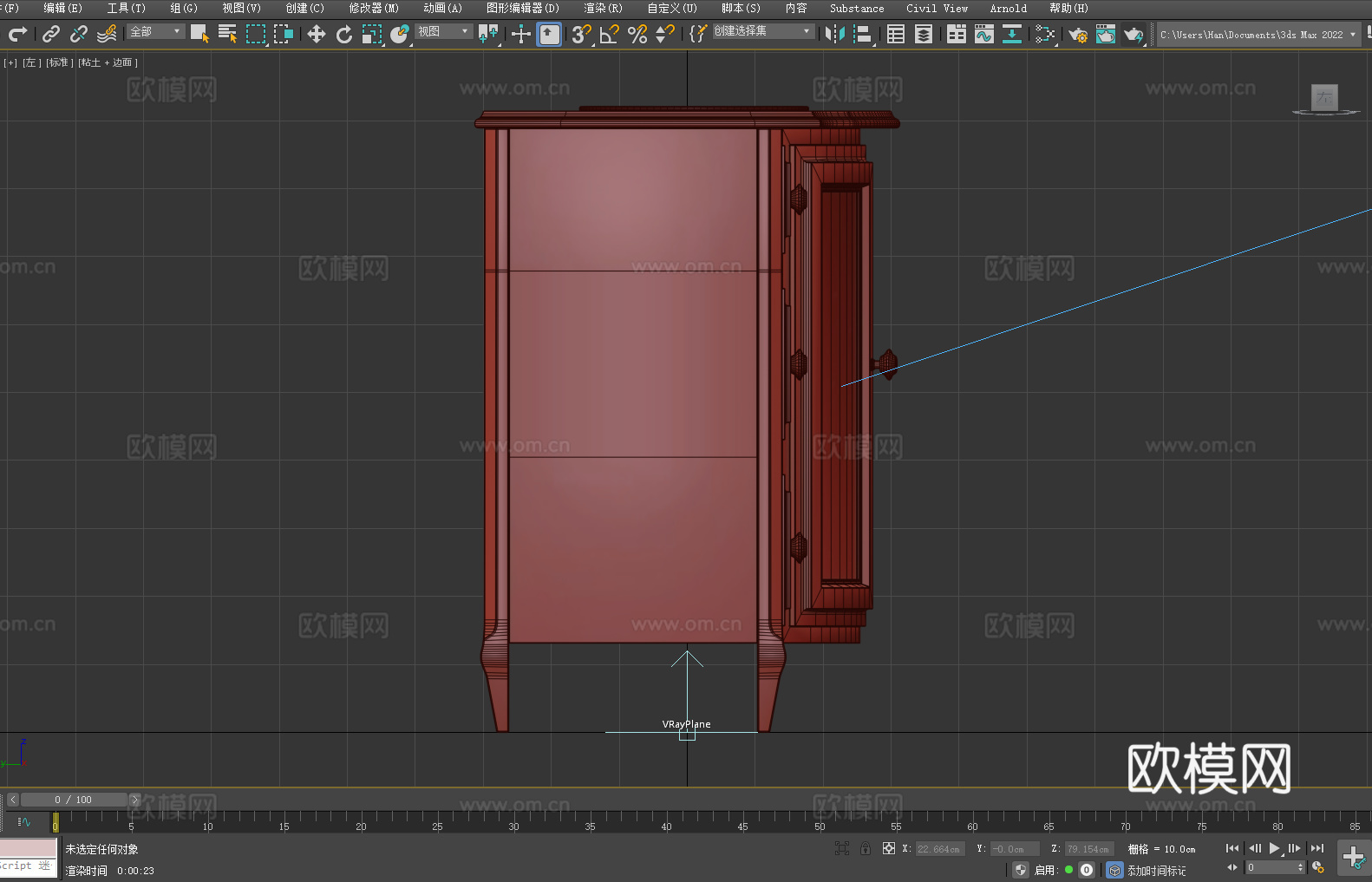Open the Substance menu
The height and width of the screenshot is (882, 1372).
[857, 8]
